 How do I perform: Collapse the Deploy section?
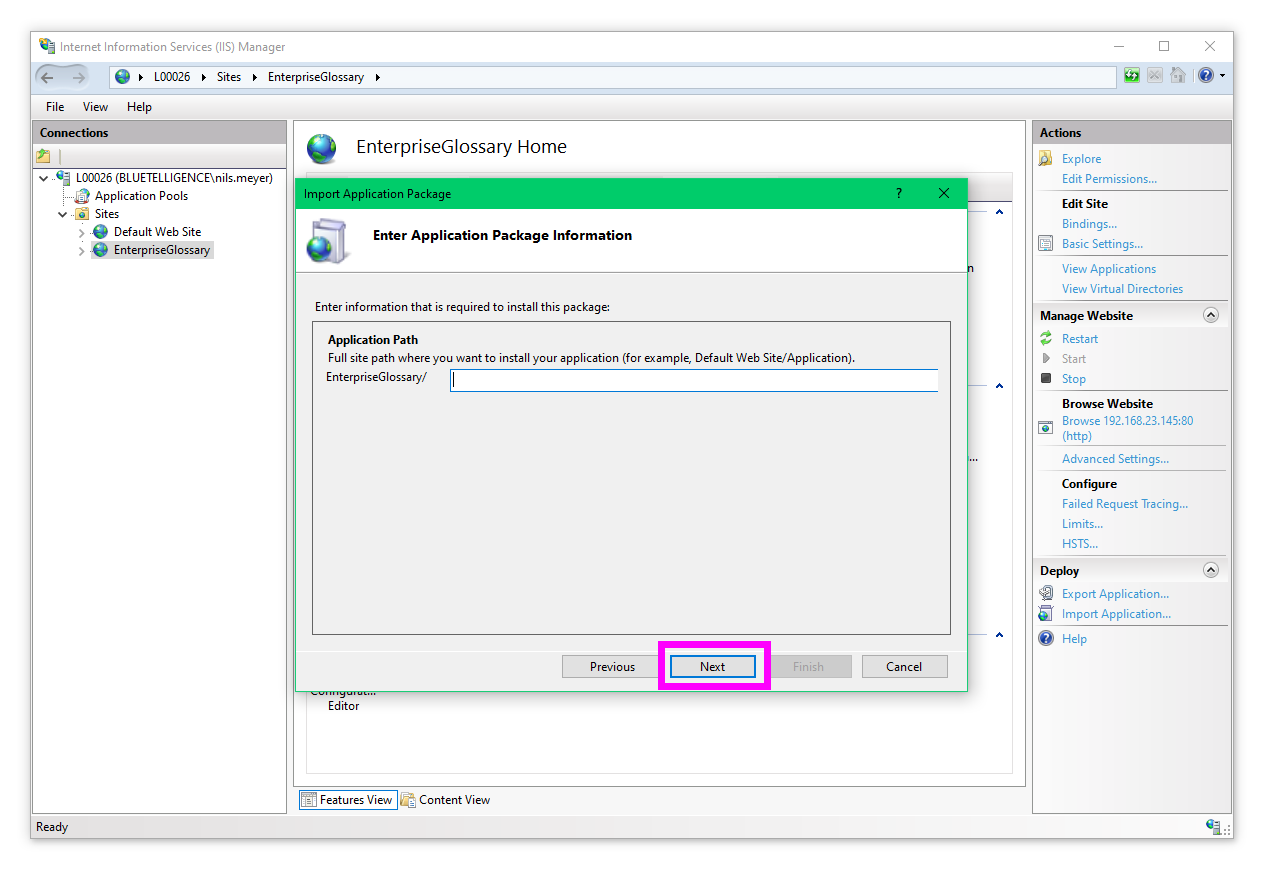[1211, 570]
